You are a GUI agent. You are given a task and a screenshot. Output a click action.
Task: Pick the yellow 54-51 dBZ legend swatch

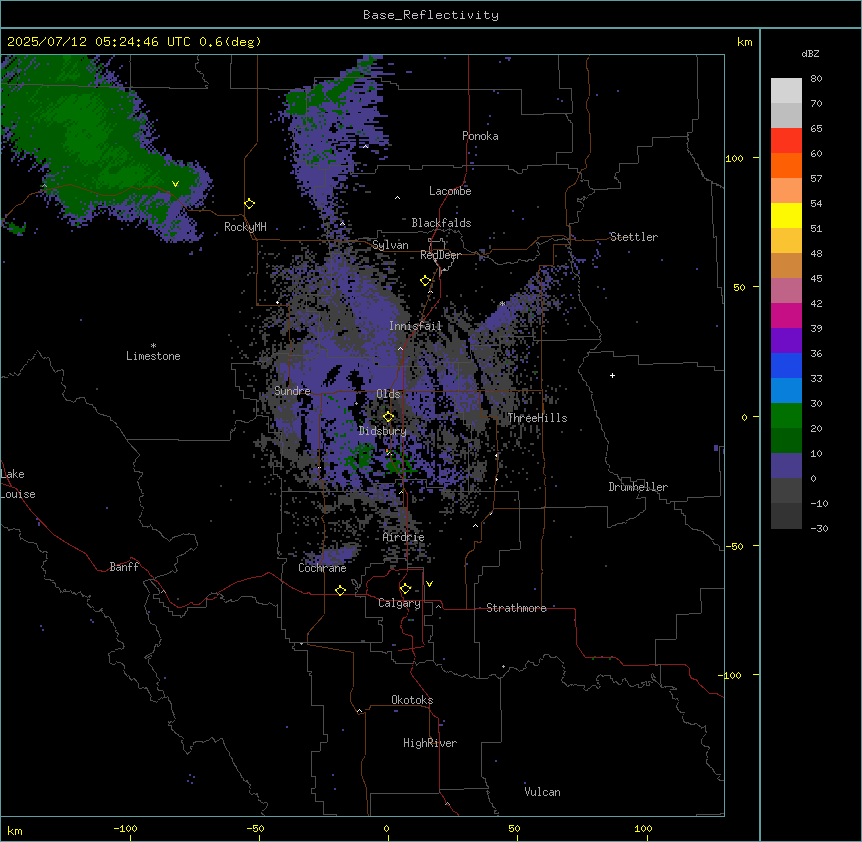[x=786, y=215]
